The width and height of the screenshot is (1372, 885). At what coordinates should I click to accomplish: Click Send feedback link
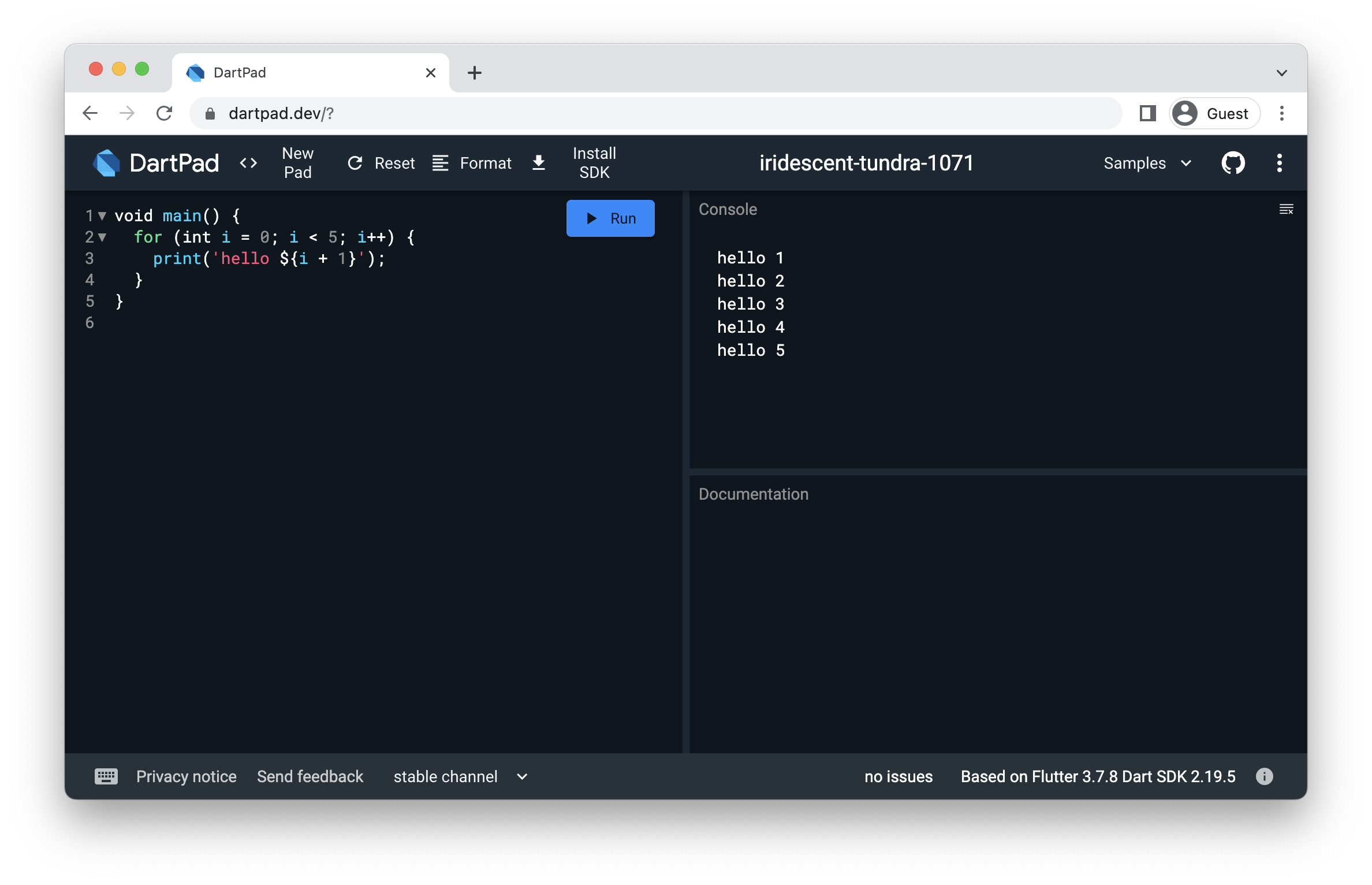310,776
